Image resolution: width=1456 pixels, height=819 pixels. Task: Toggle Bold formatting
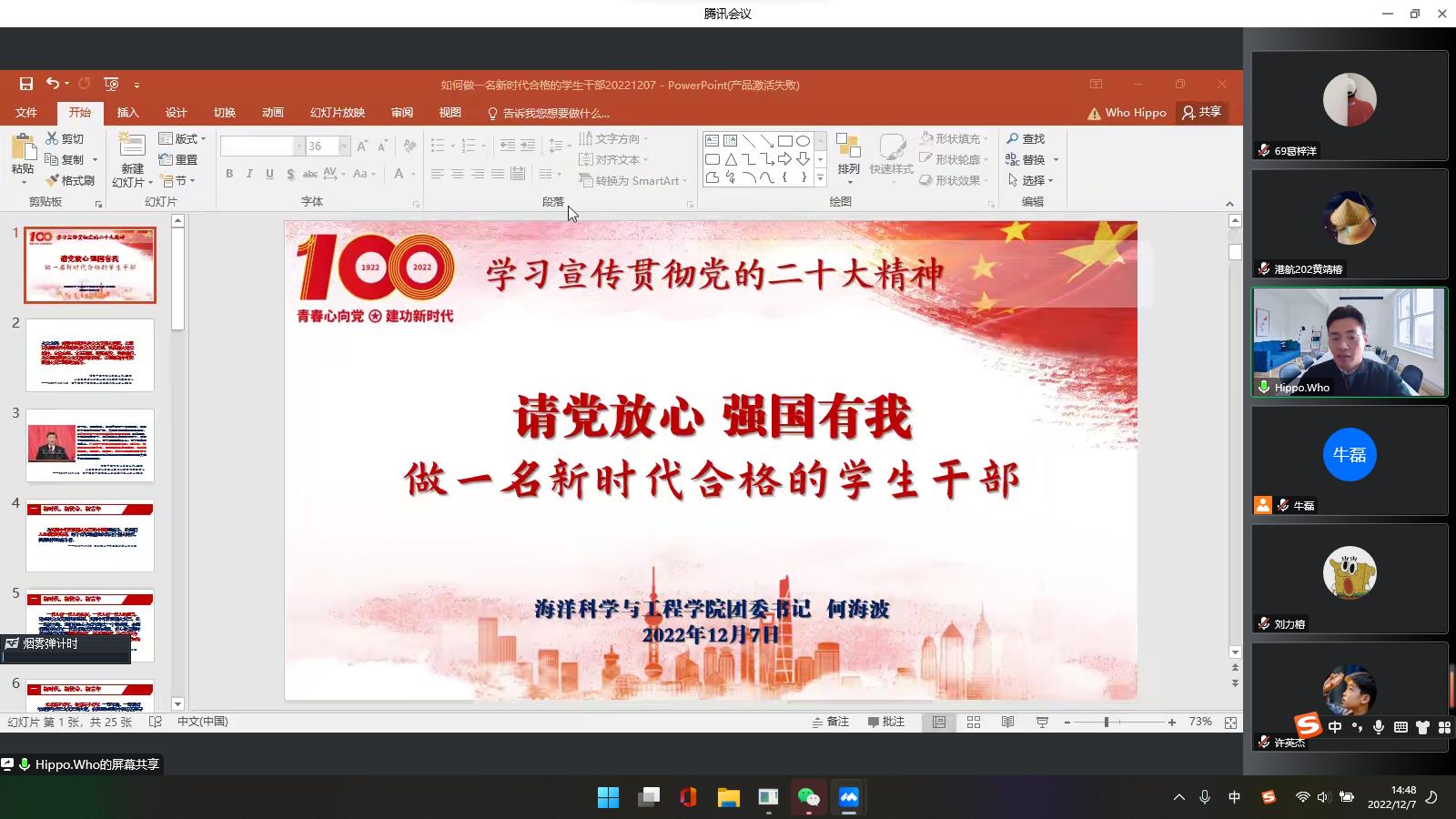click(229, 174)
